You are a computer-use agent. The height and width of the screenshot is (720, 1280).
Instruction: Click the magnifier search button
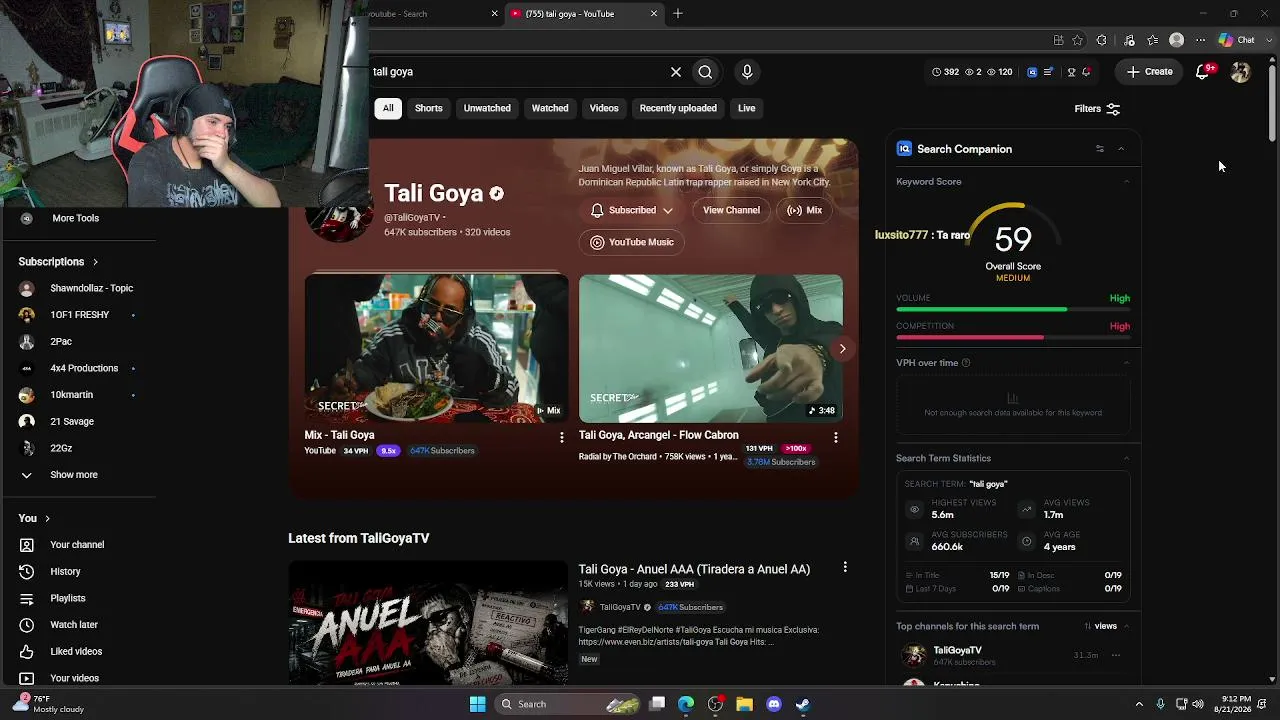[x=705, y=72]
